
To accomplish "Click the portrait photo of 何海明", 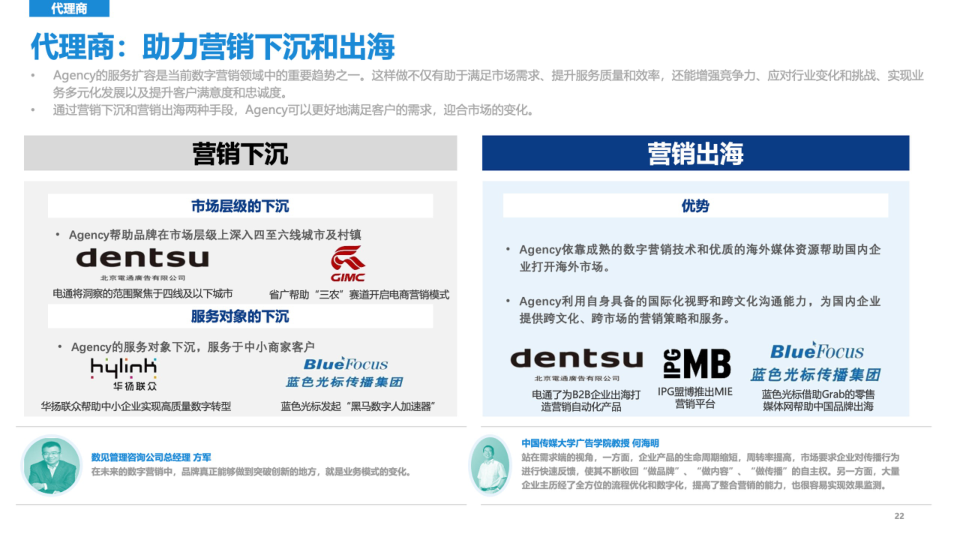I will (490, 465).
